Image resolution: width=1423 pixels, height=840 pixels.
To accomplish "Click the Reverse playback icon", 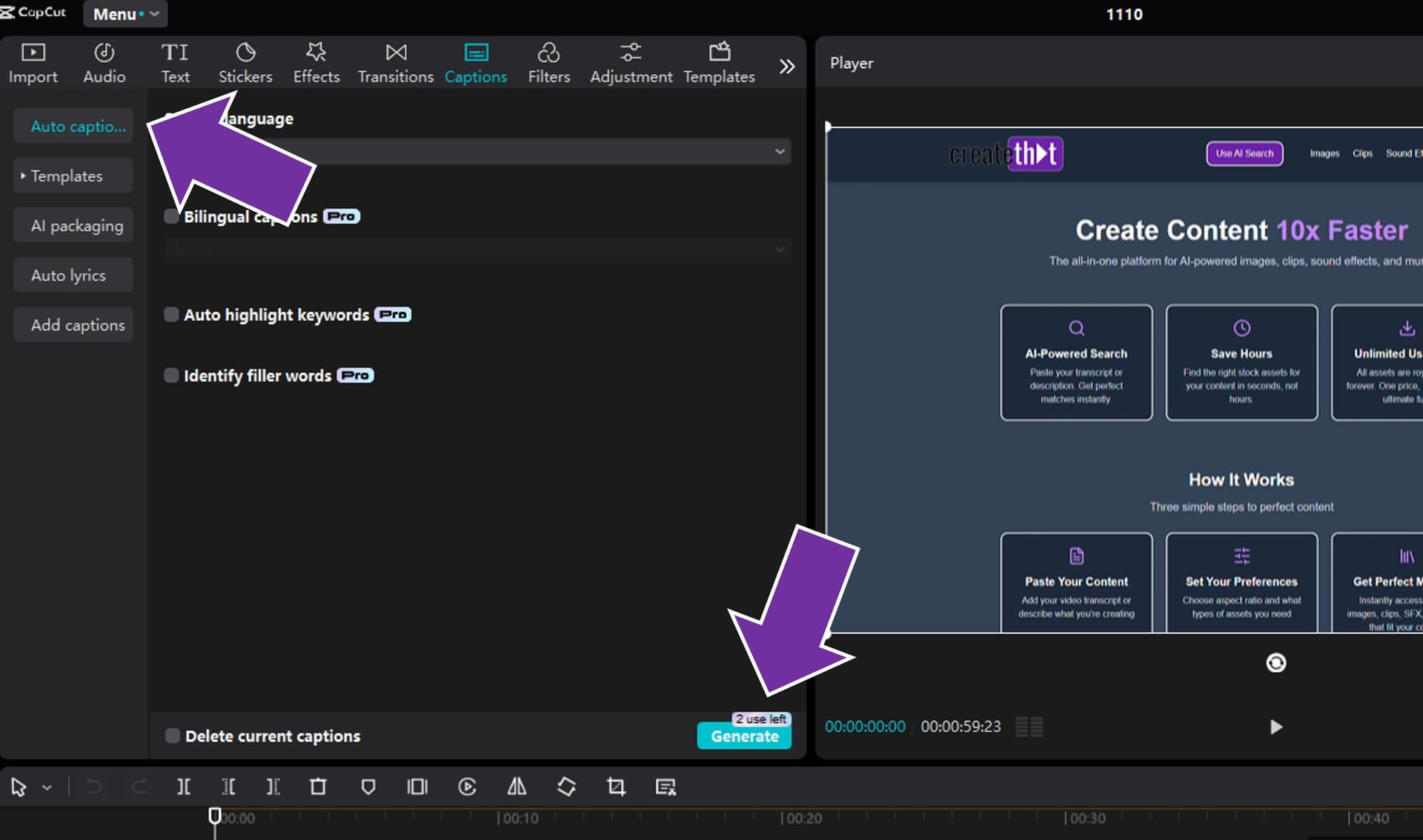I will [467, 787].
